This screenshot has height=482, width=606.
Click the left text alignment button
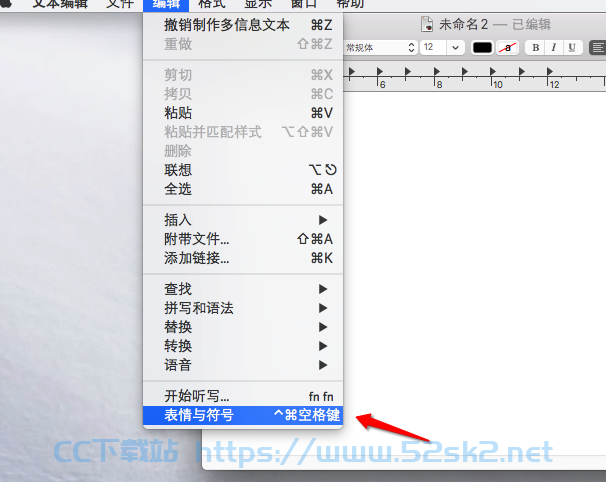tap(597, 48)
